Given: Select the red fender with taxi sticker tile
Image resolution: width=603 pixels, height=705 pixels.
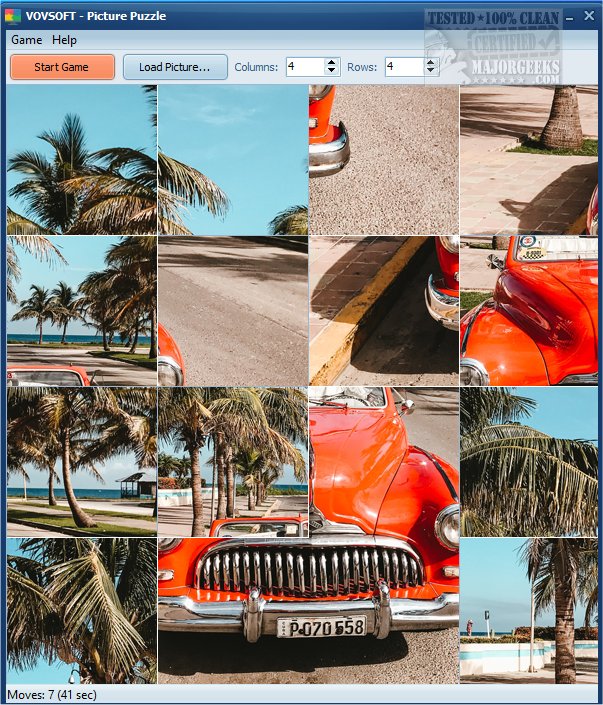Looking at the screenshot, I should (529, 311).
